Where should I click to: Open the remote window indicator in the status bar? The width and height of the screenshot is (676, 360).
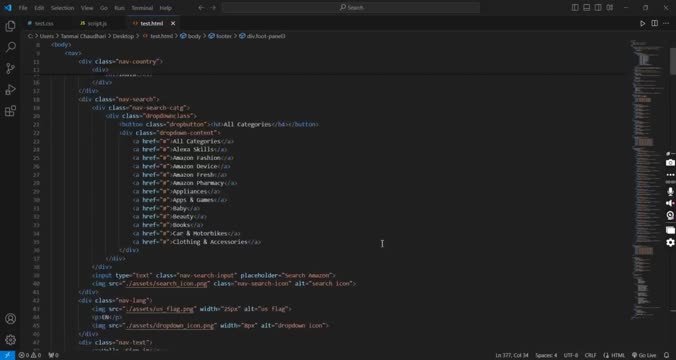[7, 355]
